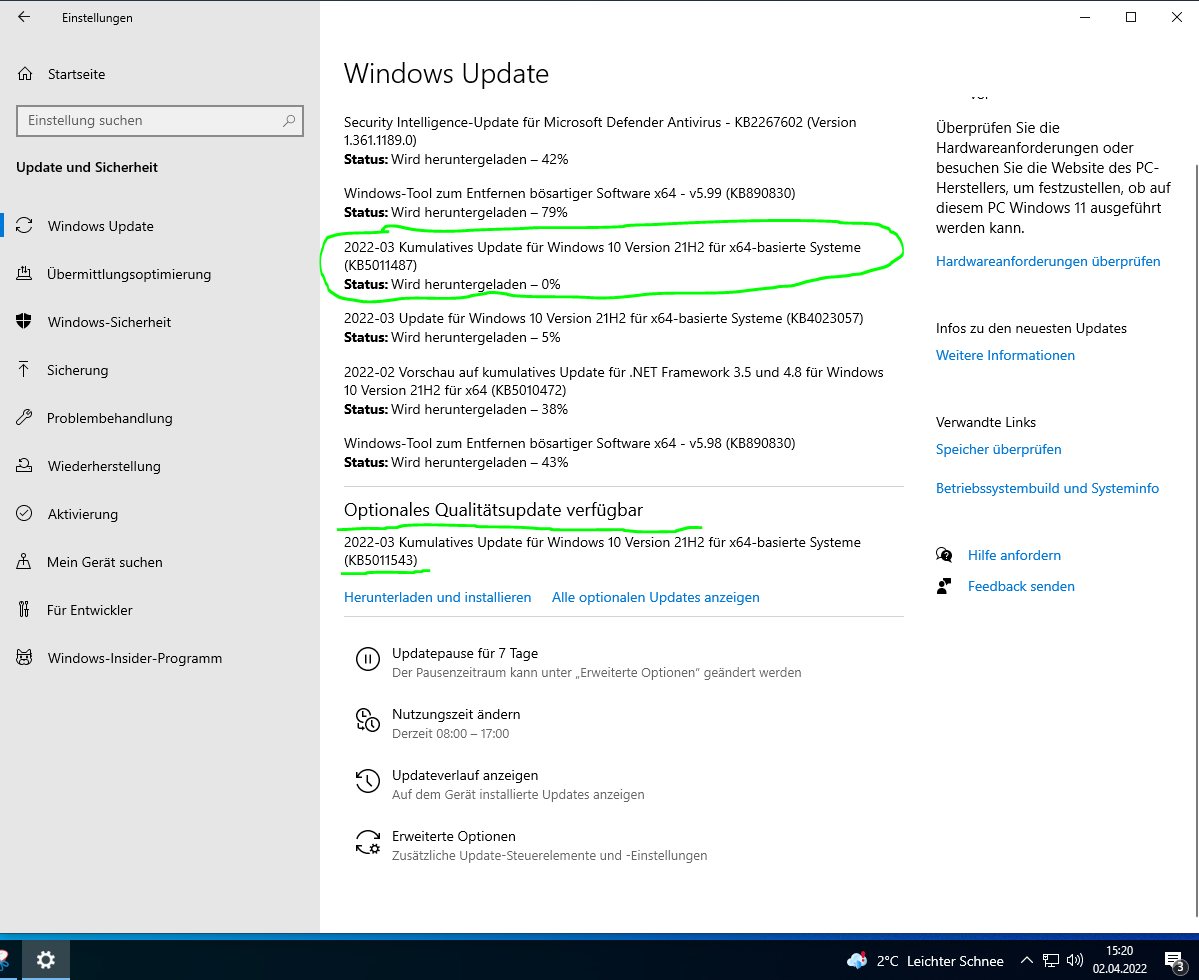Click Betriebssystembuild und Systeminfo link
Screen dimensions: 1199x980
(x=1047, y=488)
